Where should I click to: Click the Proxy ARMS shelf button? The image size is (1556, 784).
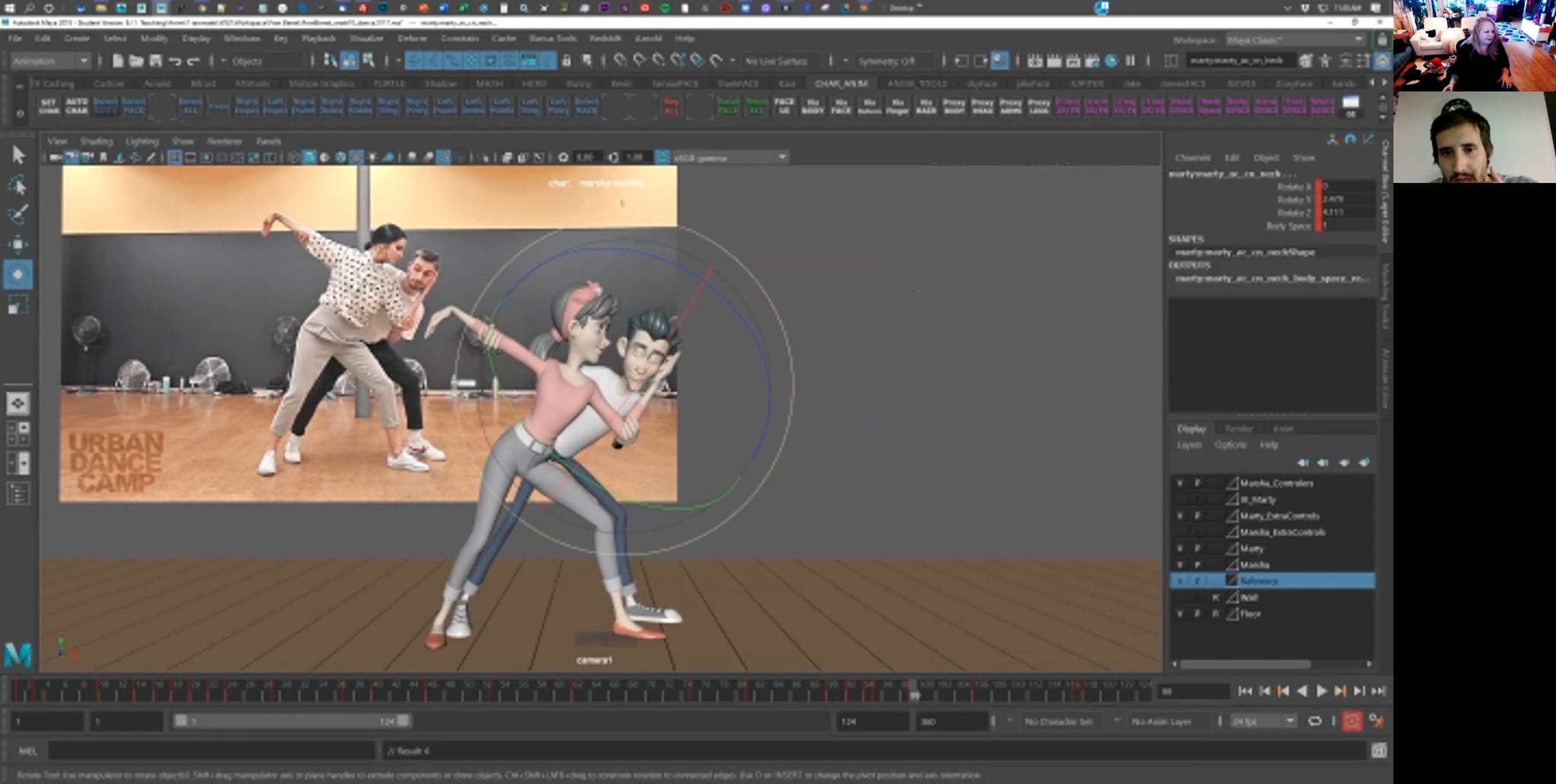pos(1010,106)
